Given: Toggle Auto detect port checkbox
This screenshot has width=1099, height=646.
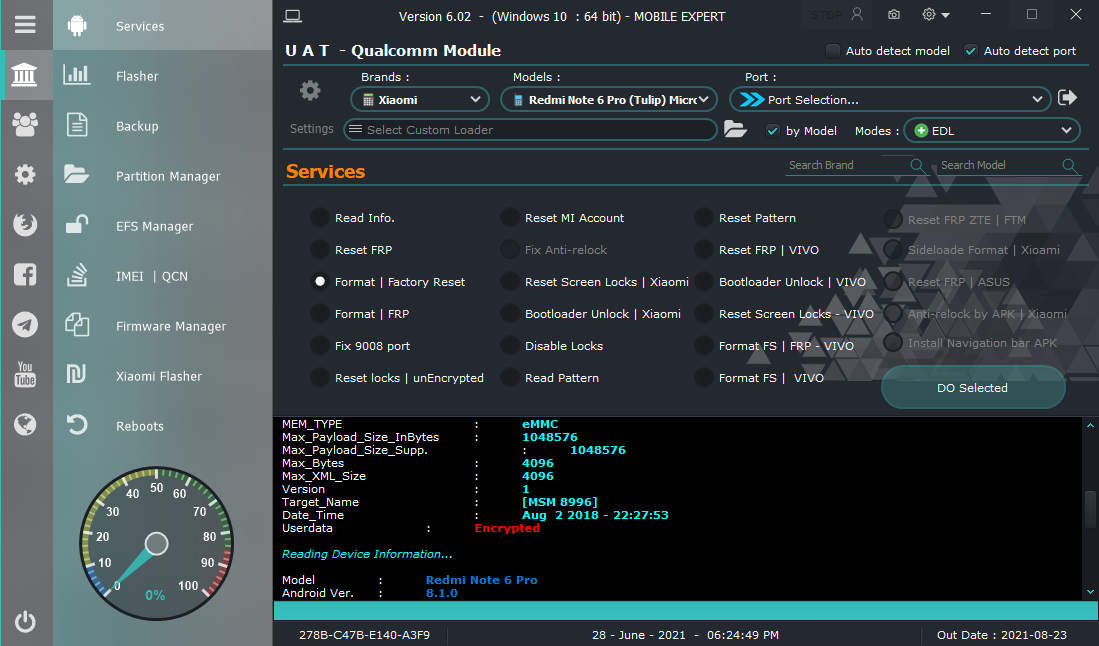Looking at the screenshot, I should tap(971, 50).
